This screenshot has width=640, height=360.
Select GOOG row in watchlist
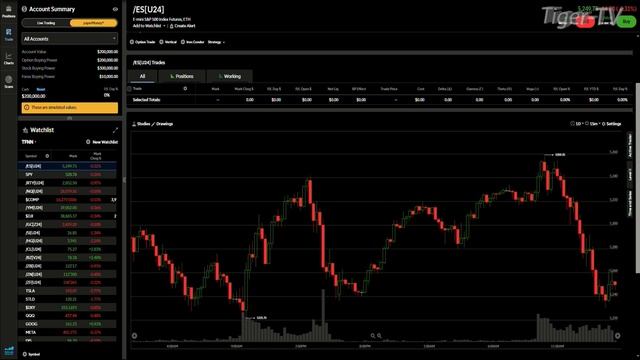(67, 324)
